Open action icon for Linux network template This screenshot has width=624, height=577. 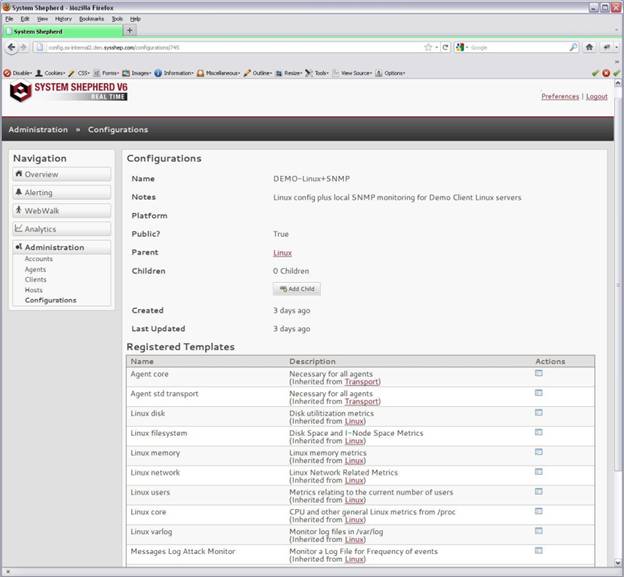538,472
